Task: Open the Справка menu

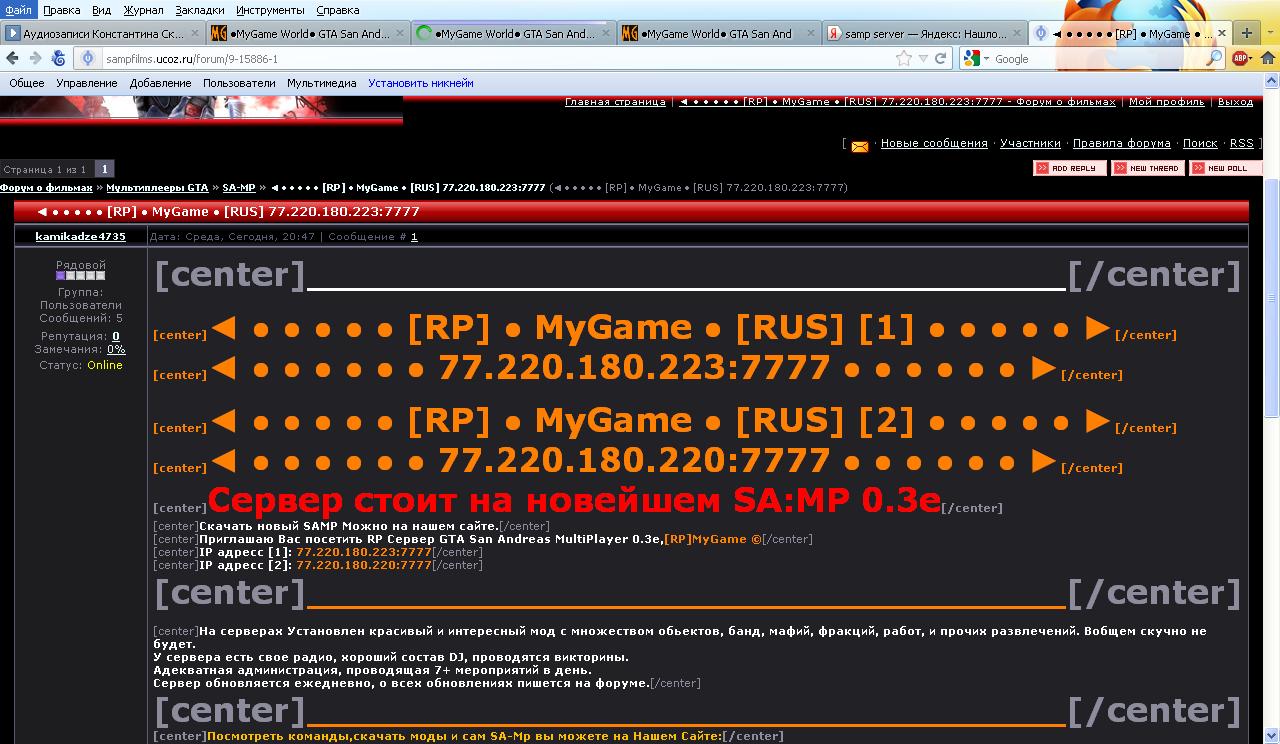Action: [x=338, y=10]
